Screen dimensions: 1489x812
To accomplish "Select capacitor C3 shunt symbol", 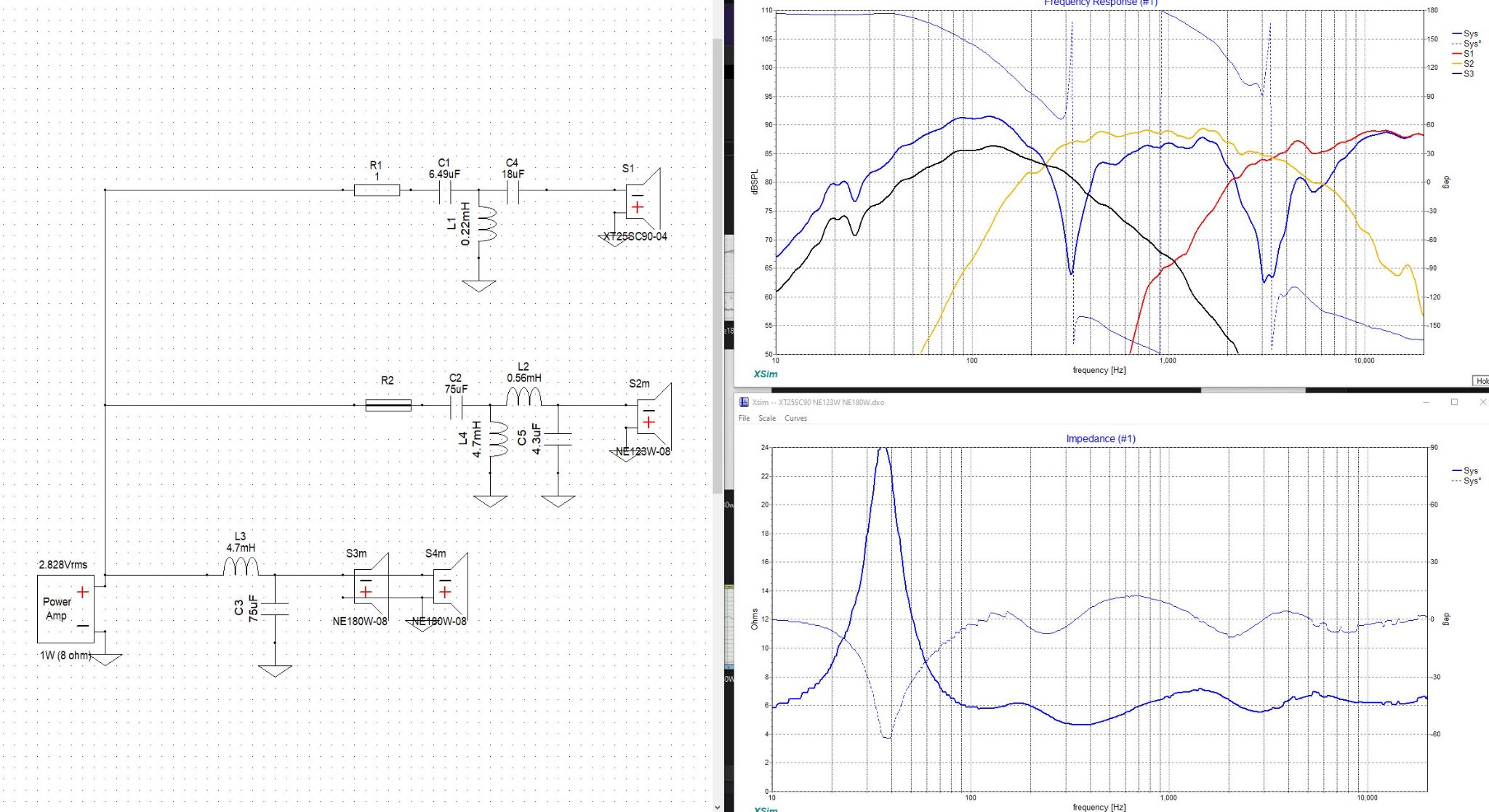I will tap(275, 609).
